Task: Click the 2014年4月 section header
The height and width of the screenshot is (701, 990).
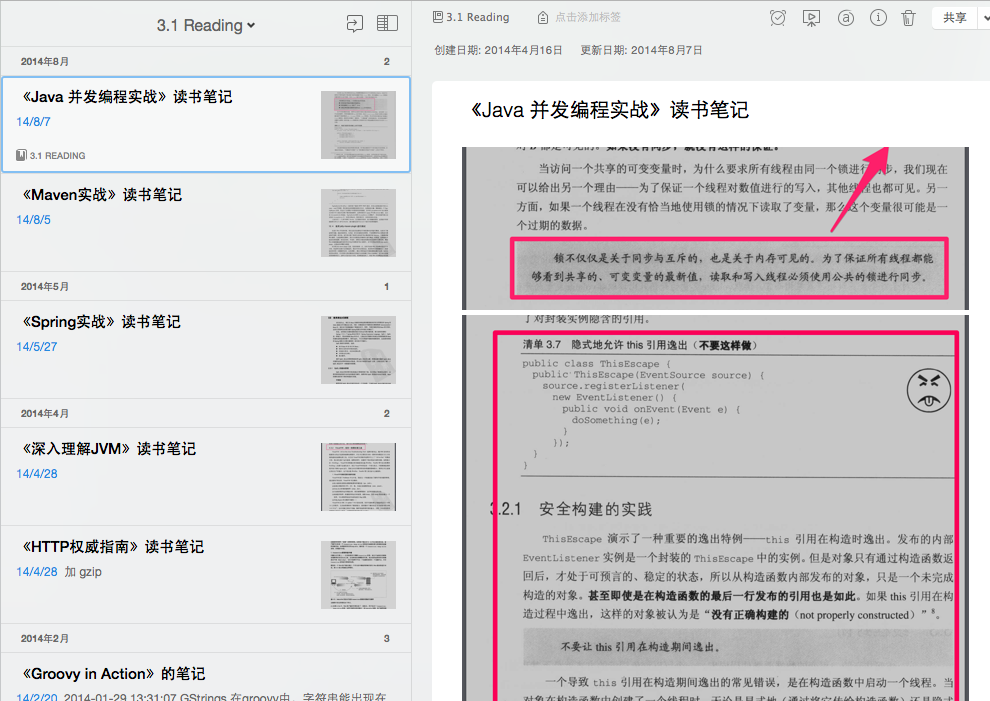Action: point(206,413)
